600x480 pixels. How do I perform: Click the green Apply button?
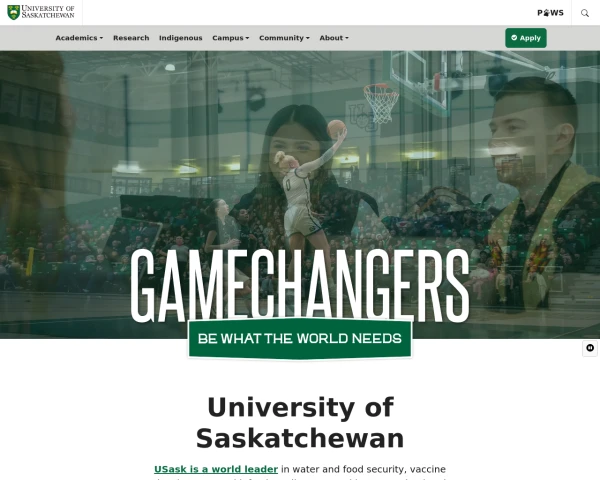(x=526, y=38)
